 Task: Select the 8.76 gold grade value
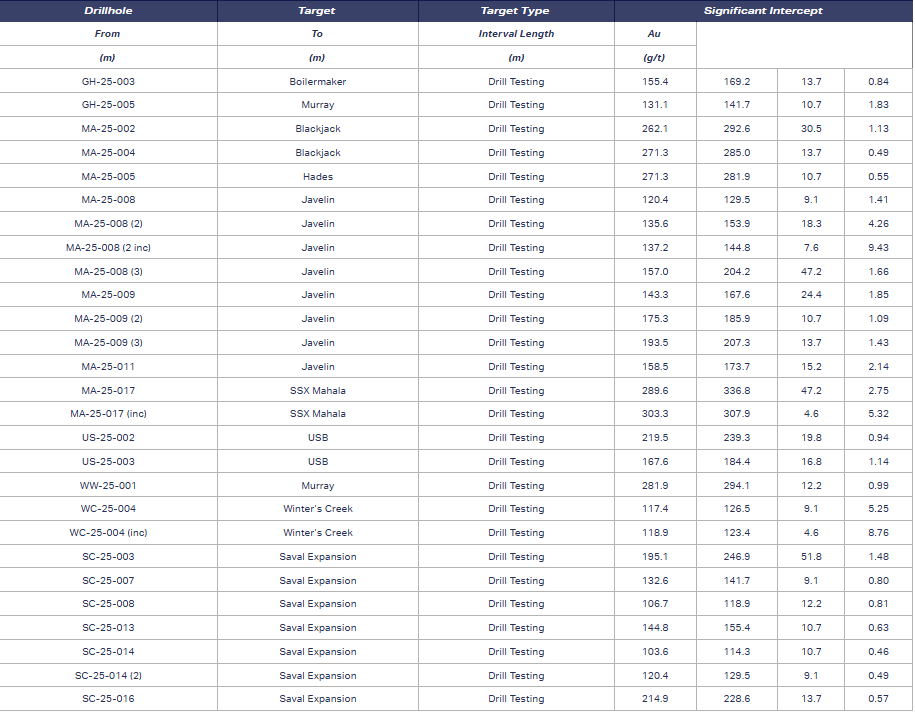coord(878,533)
